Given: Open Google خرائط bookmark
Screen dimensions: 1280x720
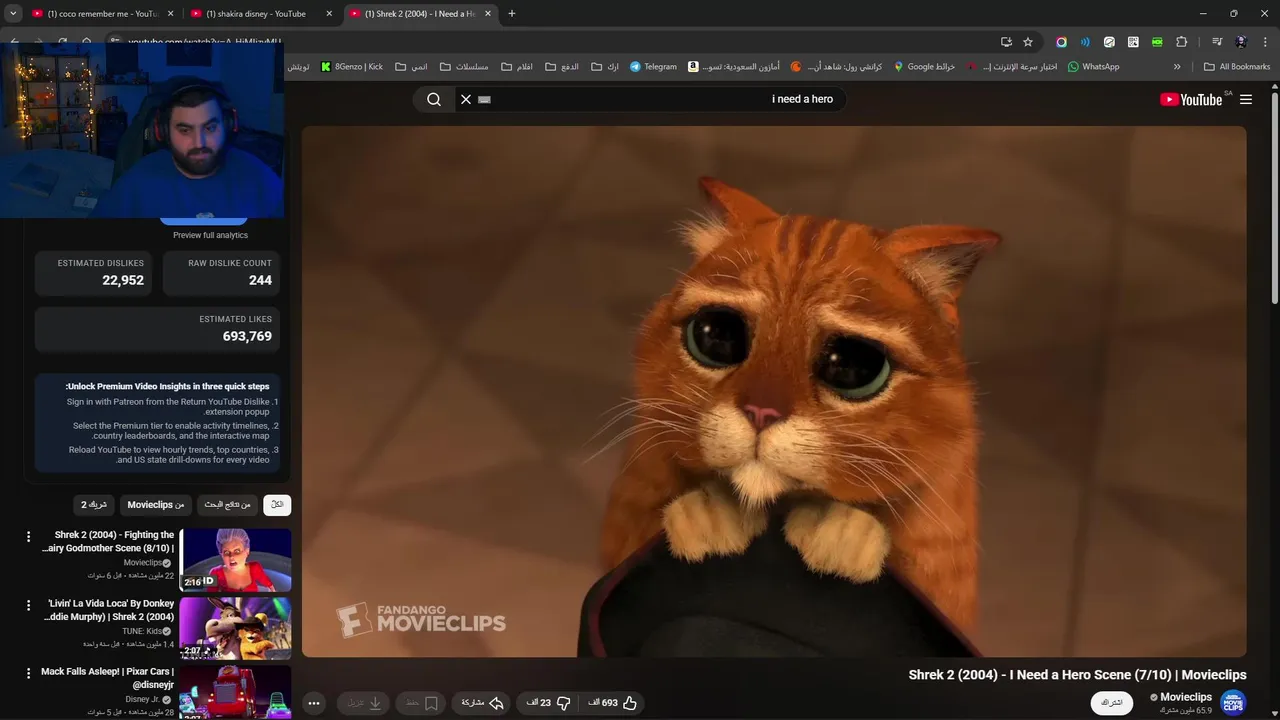Looking at the screenshot, I should click(x=924, y=67).
